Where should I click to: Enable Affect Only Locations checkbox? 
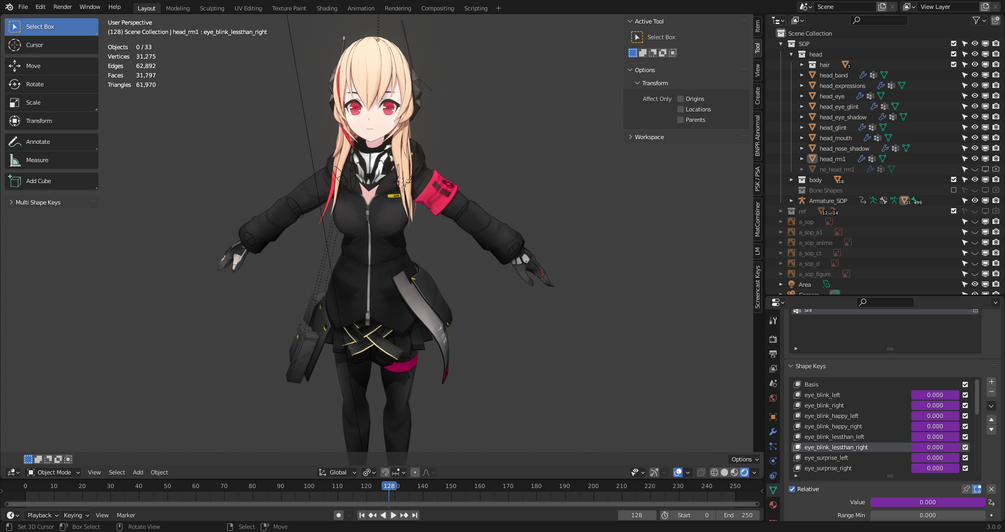tap(681, 109)
